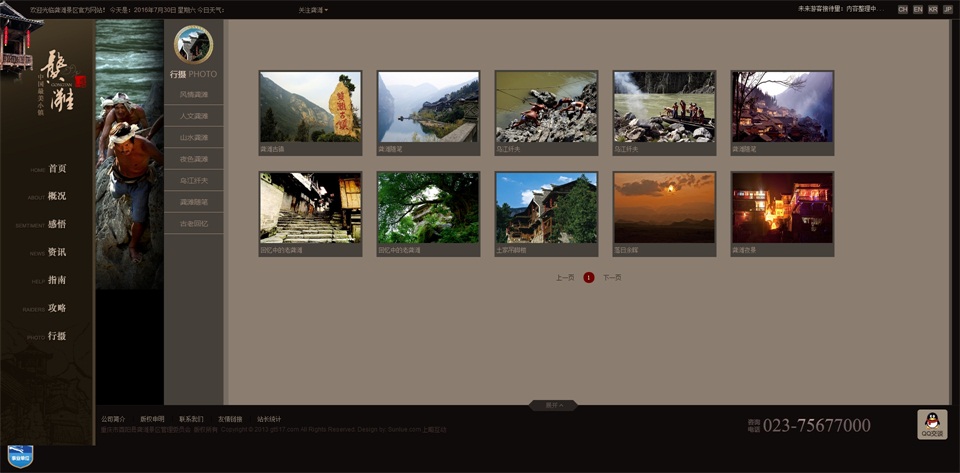Screen dimensions: 960x473
Task: Expand the footer panel via 展开 tab
Action: tap(553, 405)
